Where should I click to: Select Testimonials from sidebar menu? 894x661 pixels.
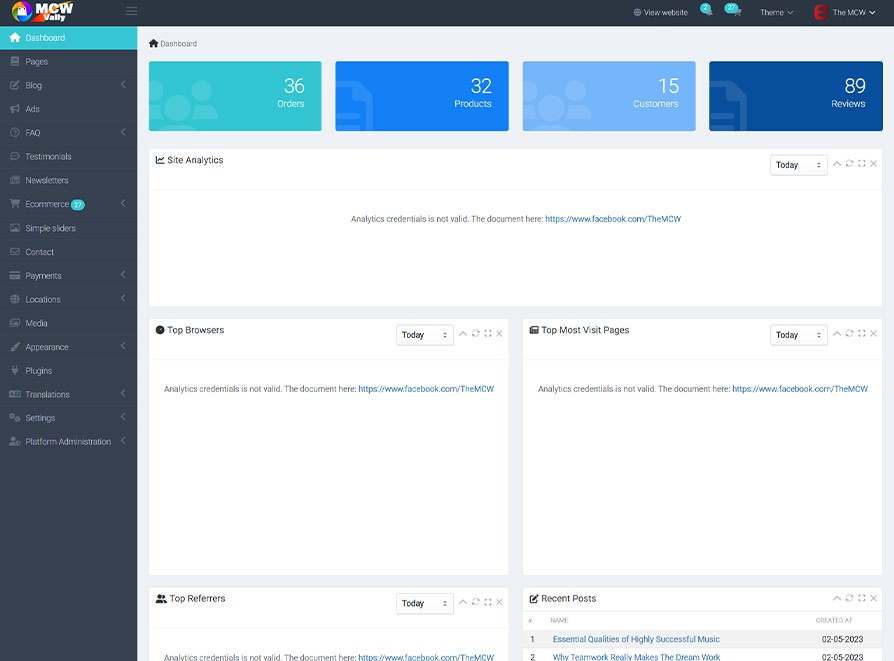point(48,157)
